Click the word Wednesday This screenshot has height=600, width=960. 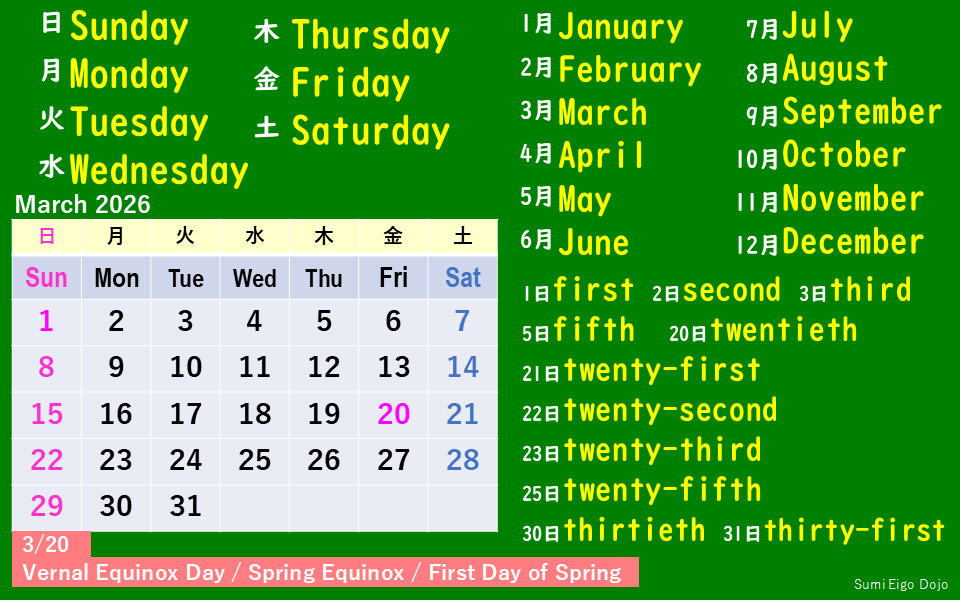pyautogui.click(x=159, y=171)
